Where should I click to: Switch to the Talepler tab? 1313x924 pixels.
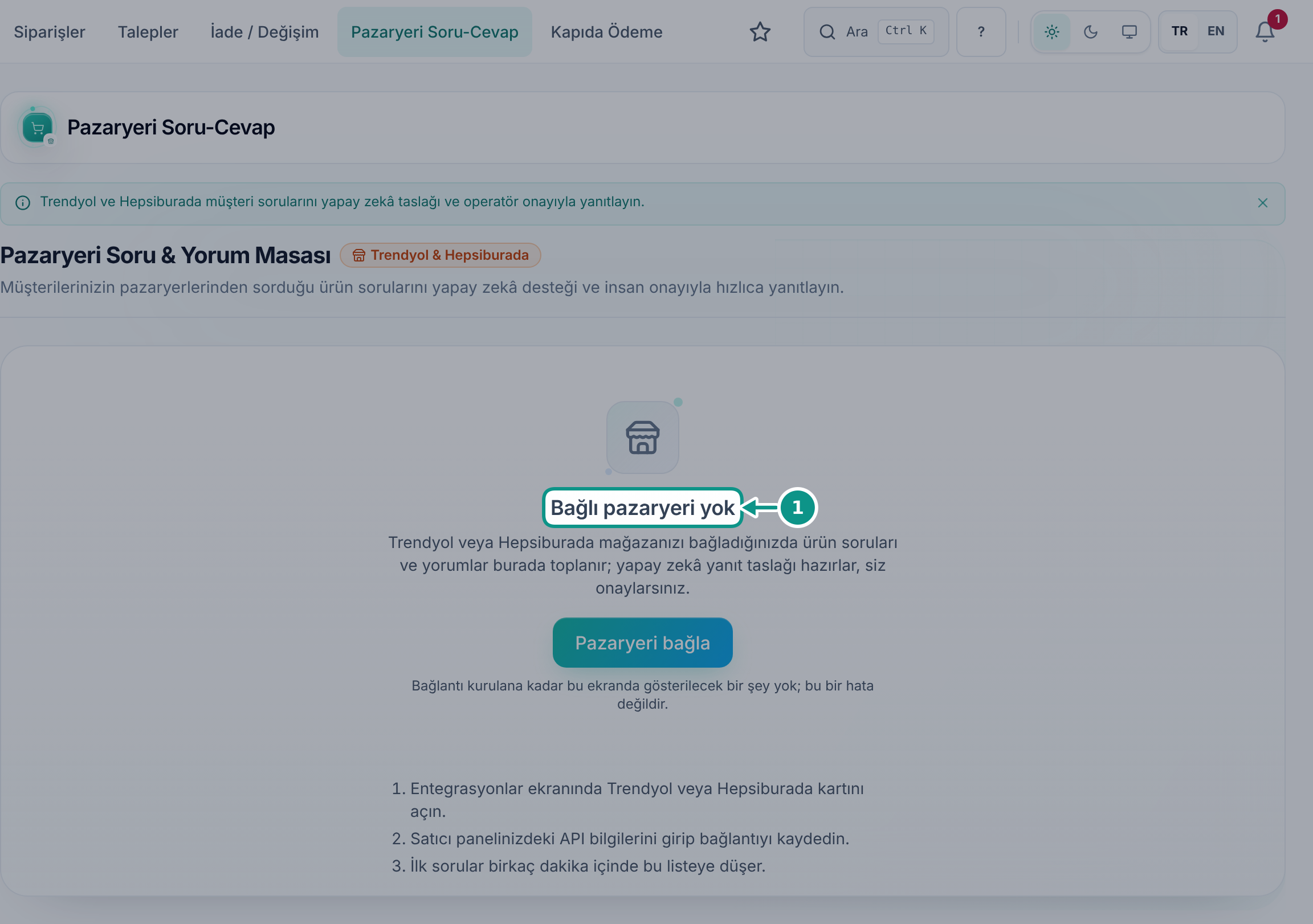click(148, 32)
